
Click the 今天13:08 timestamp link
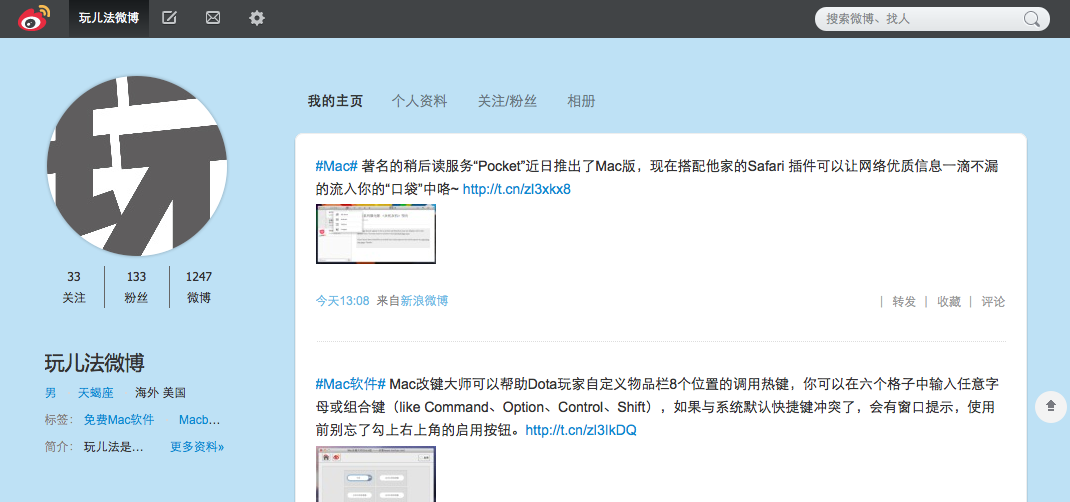click(343, 301)
